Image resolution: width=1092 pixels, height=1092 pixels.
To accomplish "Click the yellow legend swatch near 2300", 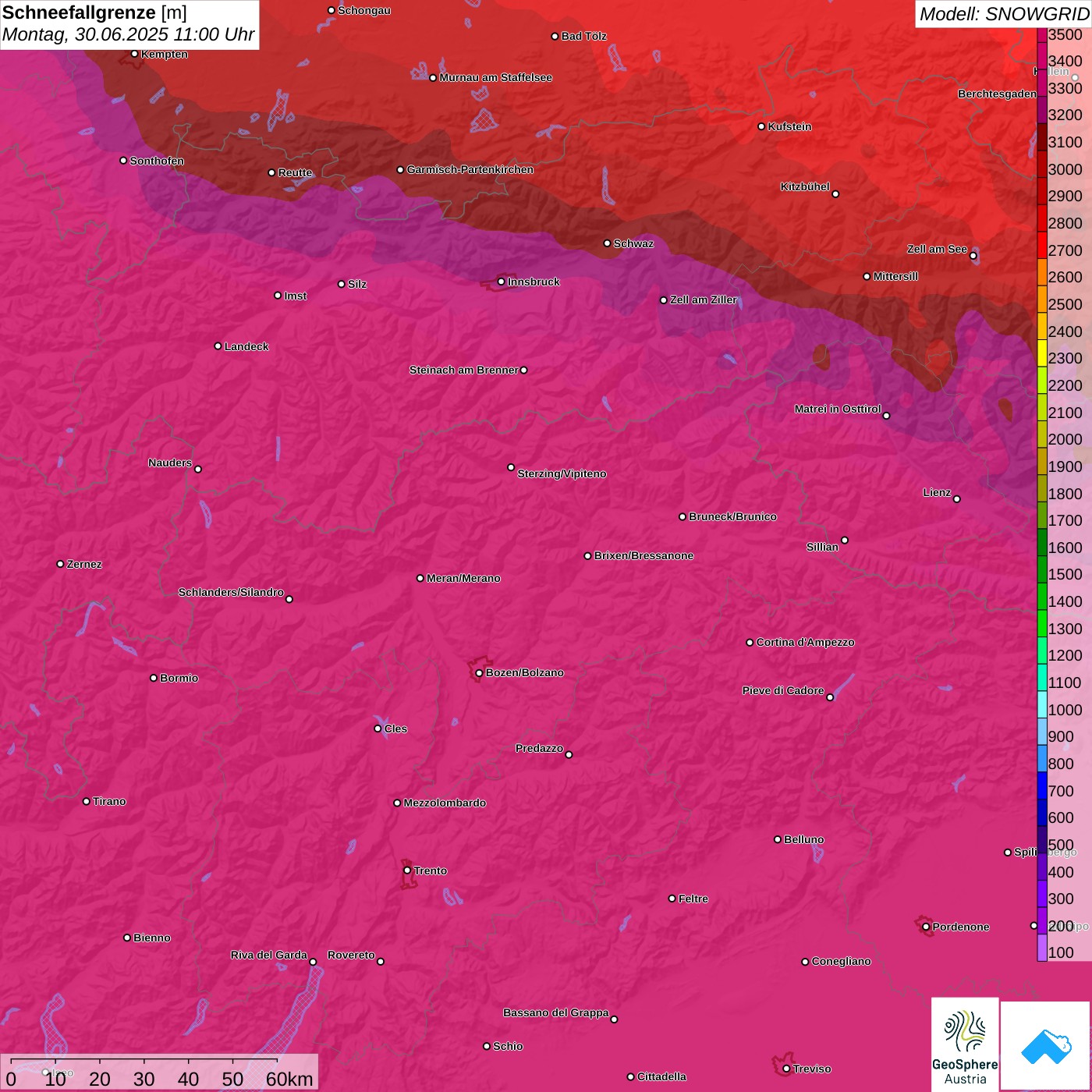I will coord(1041,353).
